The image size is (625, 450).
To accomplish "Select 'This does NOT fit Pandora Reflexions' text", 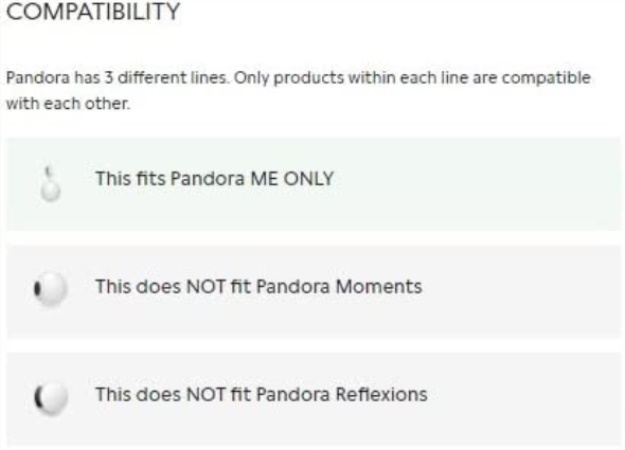I will pos(261,394).
